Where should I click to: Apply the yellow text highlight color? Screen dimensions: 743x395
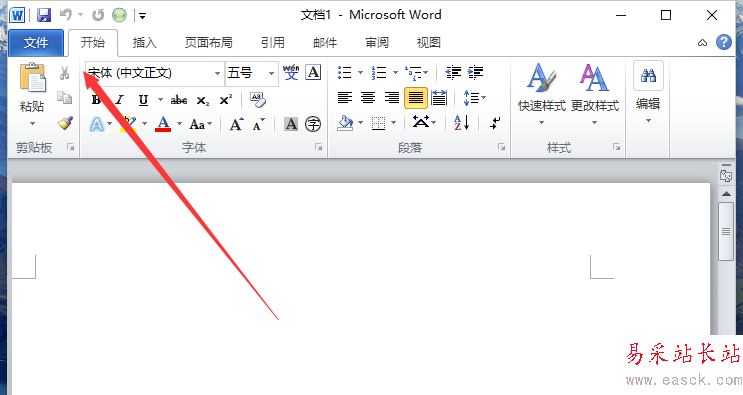coord(128,124)
